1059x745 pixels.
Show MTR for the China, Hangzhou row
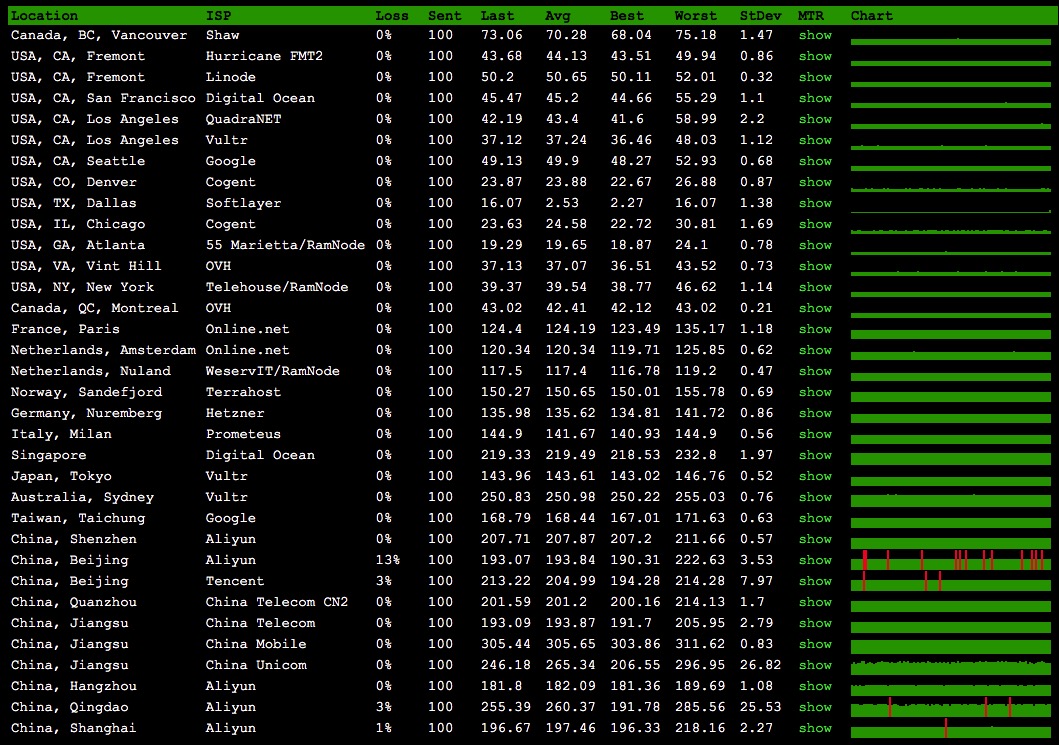(x=815, y=686)
